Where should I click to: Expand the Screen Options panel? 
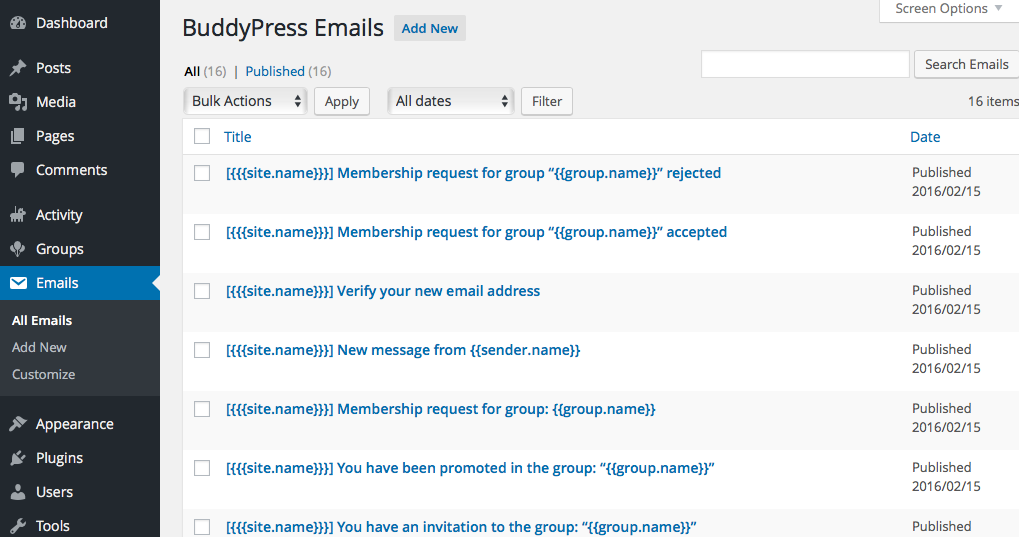click(949, 9)
